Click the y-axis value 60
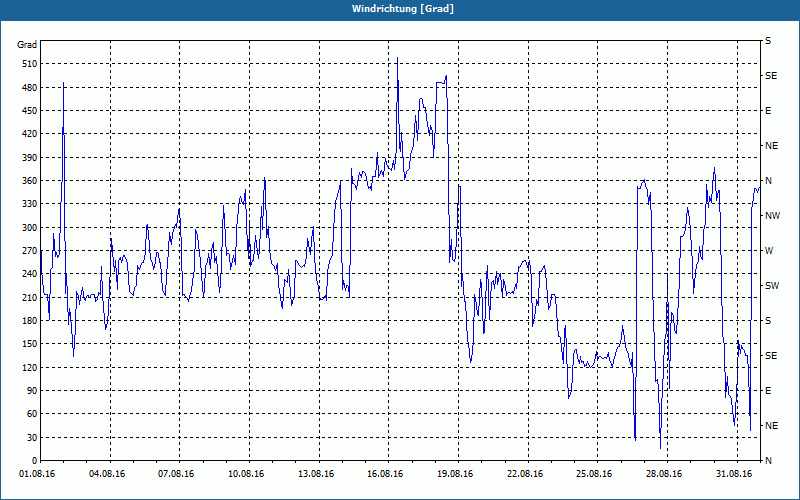Viewport: 800px width, 500px height. [32, 414]
